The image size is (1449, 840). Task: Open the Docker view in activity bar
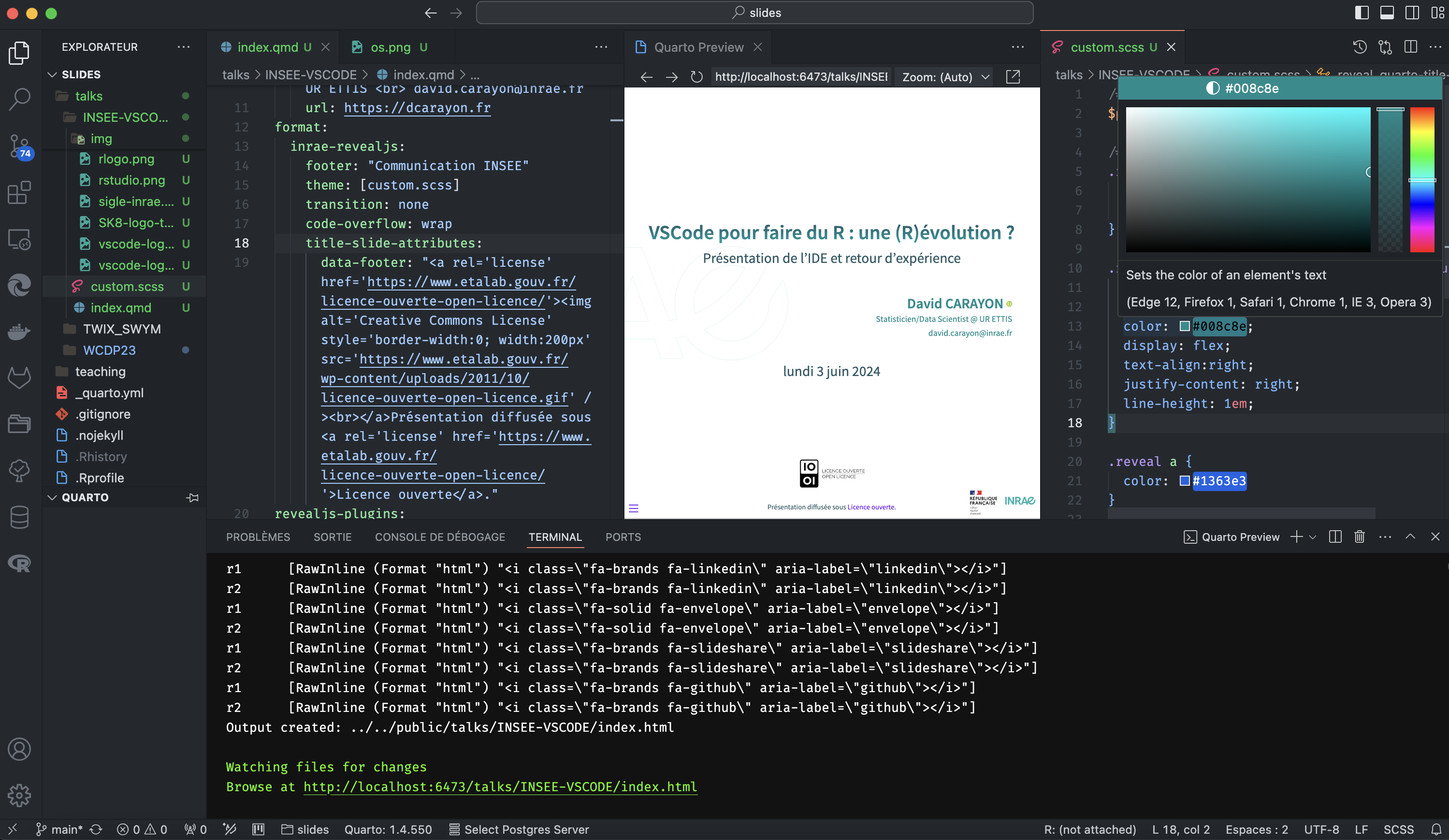(x=19, y=331)
